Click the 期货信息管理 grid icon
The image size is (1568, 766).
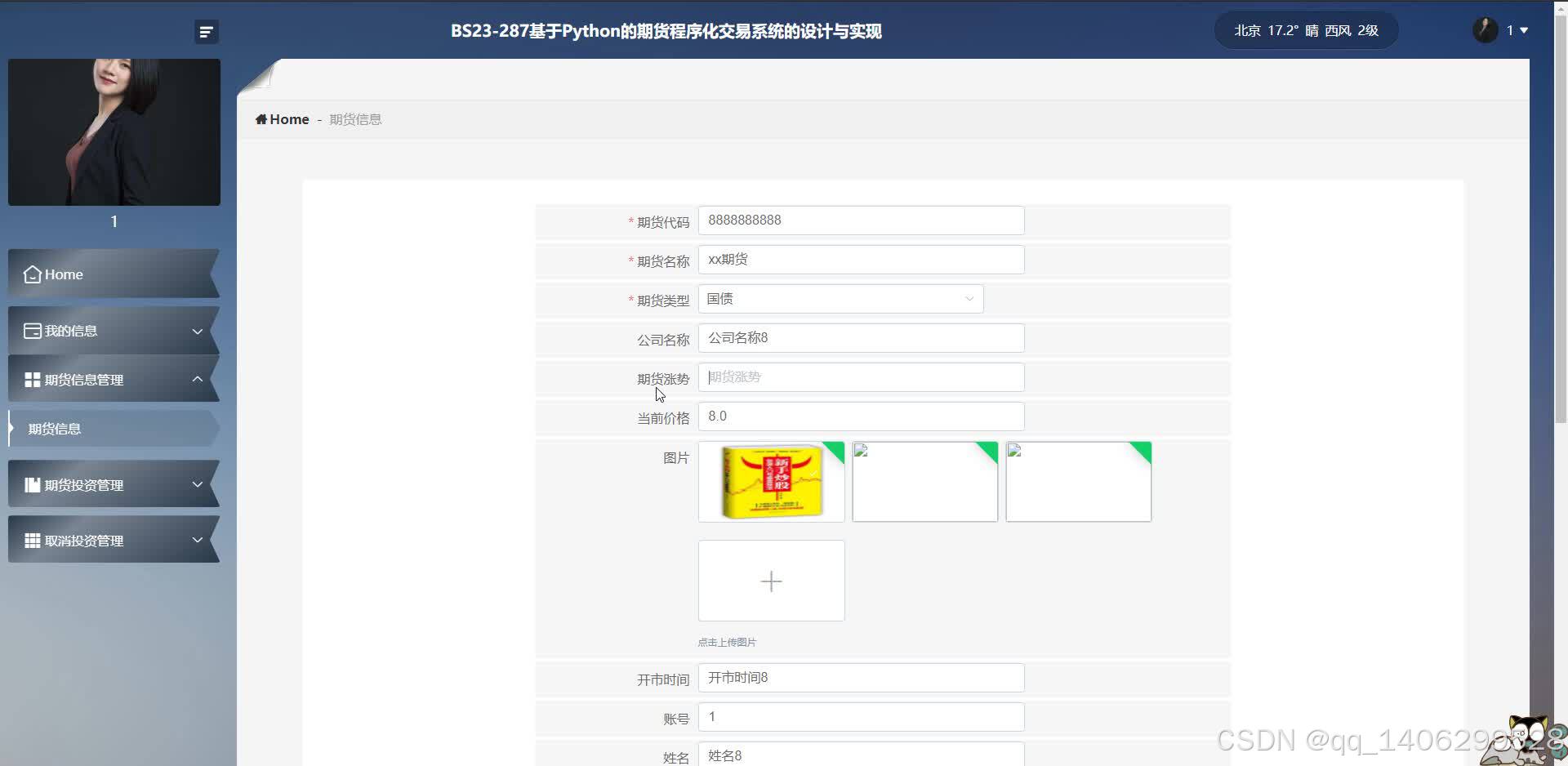[31, 379]
